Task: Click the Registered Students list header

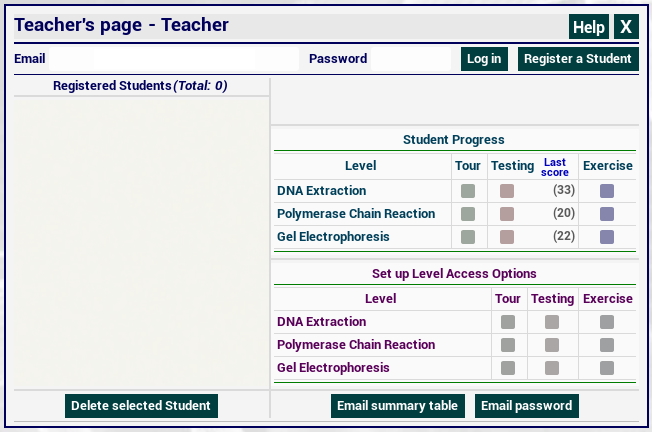Action: [x=140, y=86]
